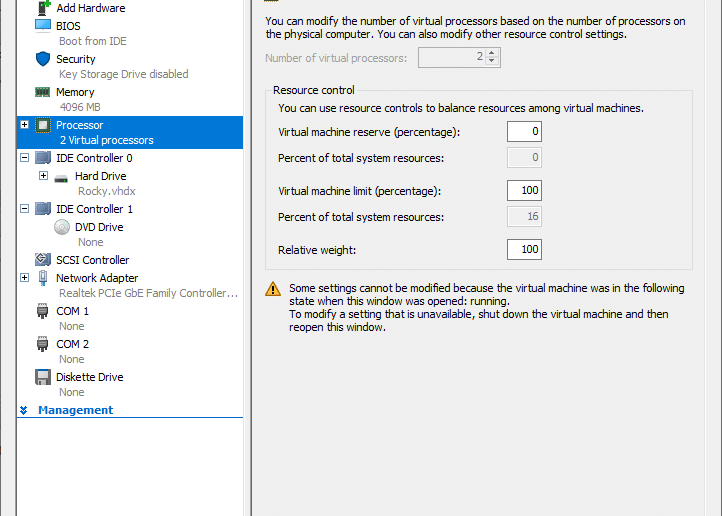Select the COM 2 label

(72, 344)
